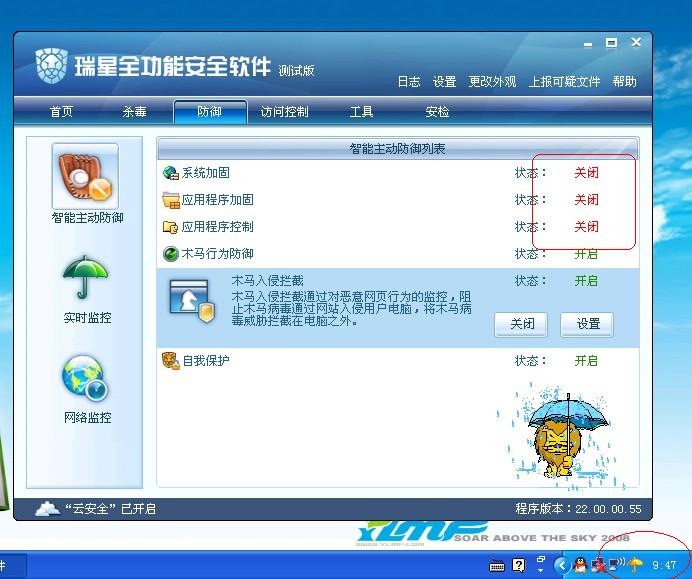Click the 自我保护 lion icon

pyautogui.click(x=171, y=361)
